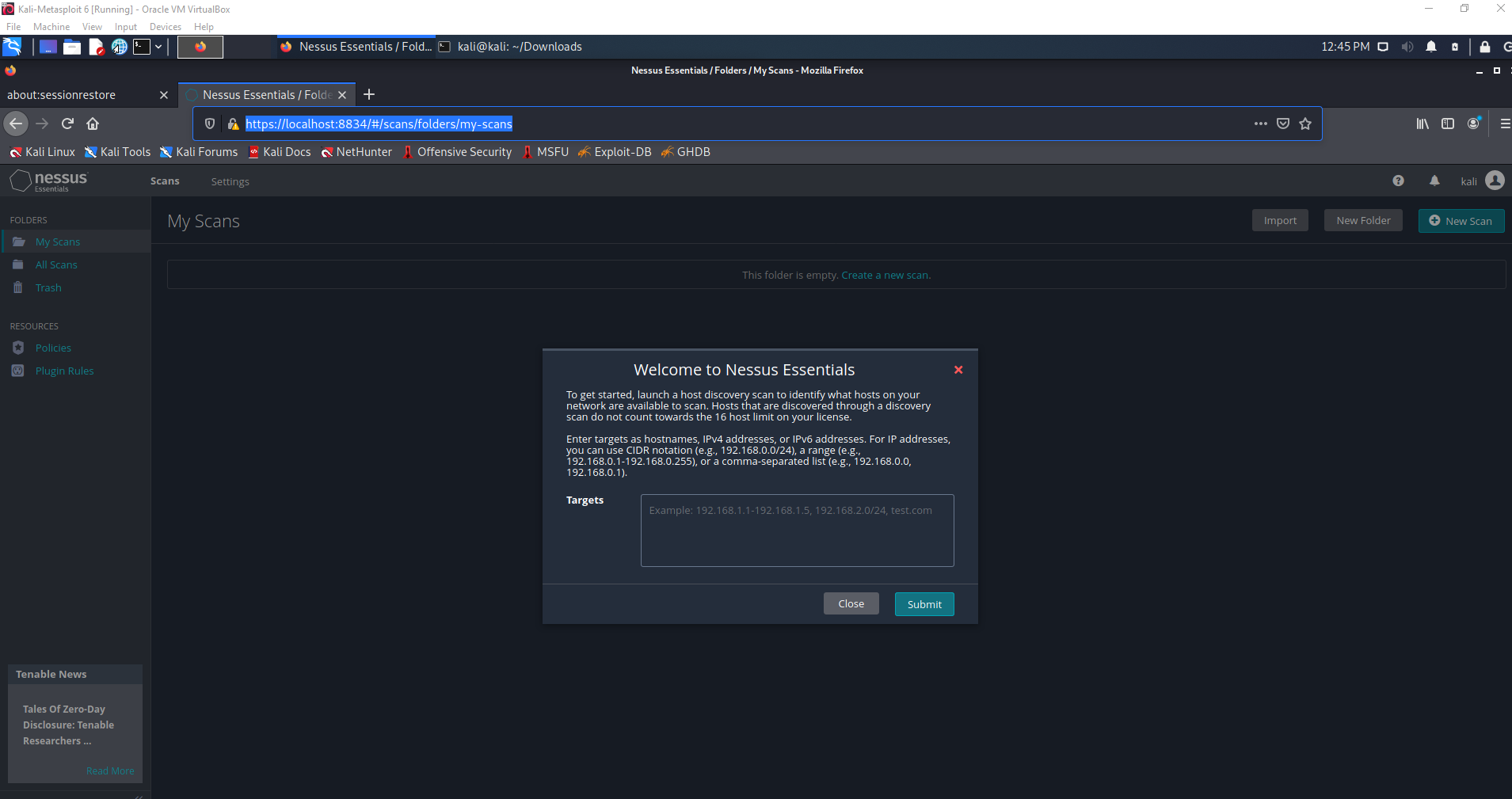1512x799 pixels.
Task: Open the Firefox hamburger menu
Action: point(1504,124)
